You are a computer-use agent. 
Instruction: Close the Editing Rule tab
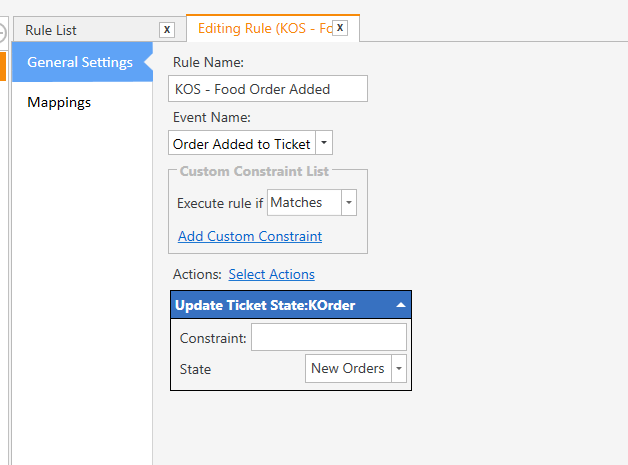click(340, 28)
